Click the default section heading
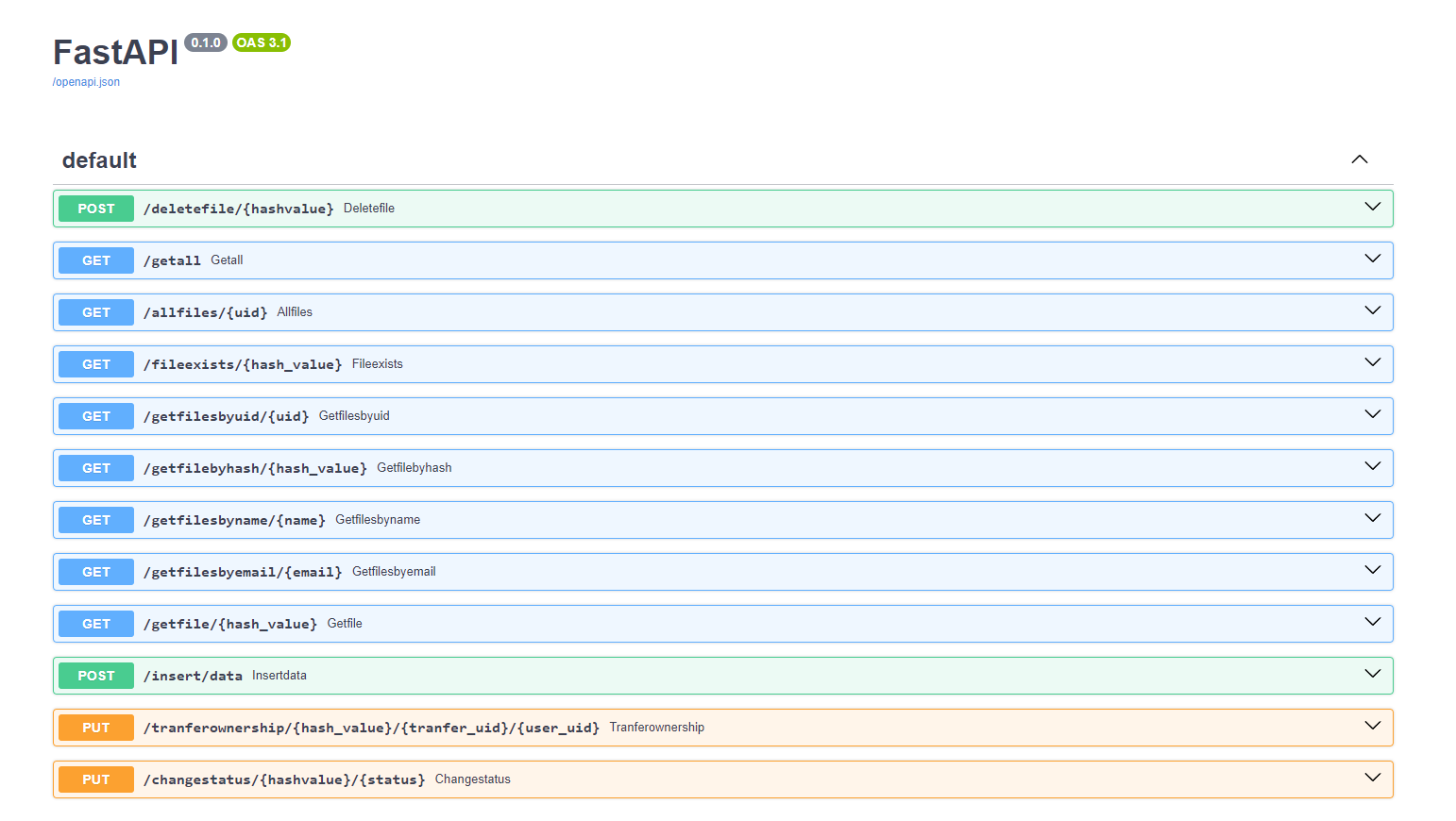1456x821 pixels. tap(99, 160)
